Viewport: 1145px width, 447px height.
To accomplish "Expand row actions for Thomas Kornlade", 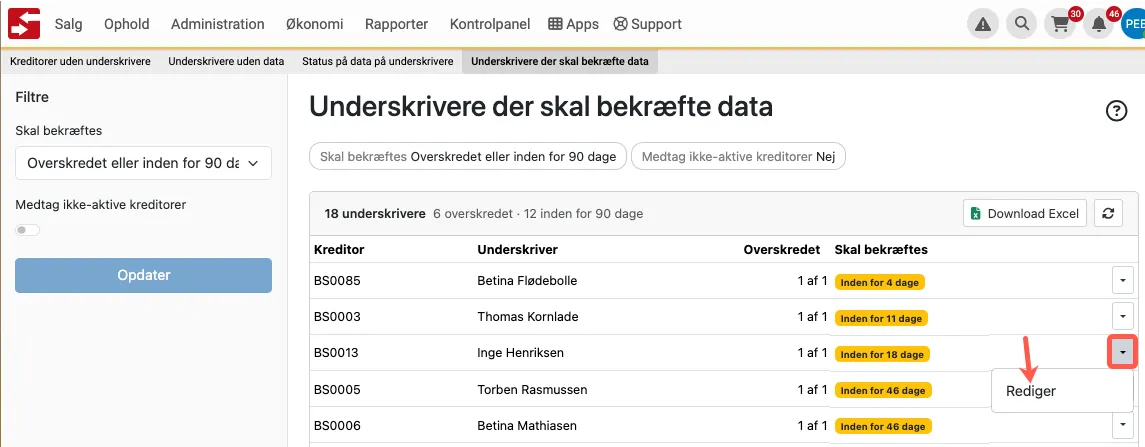I will (x=1122, y=316).
